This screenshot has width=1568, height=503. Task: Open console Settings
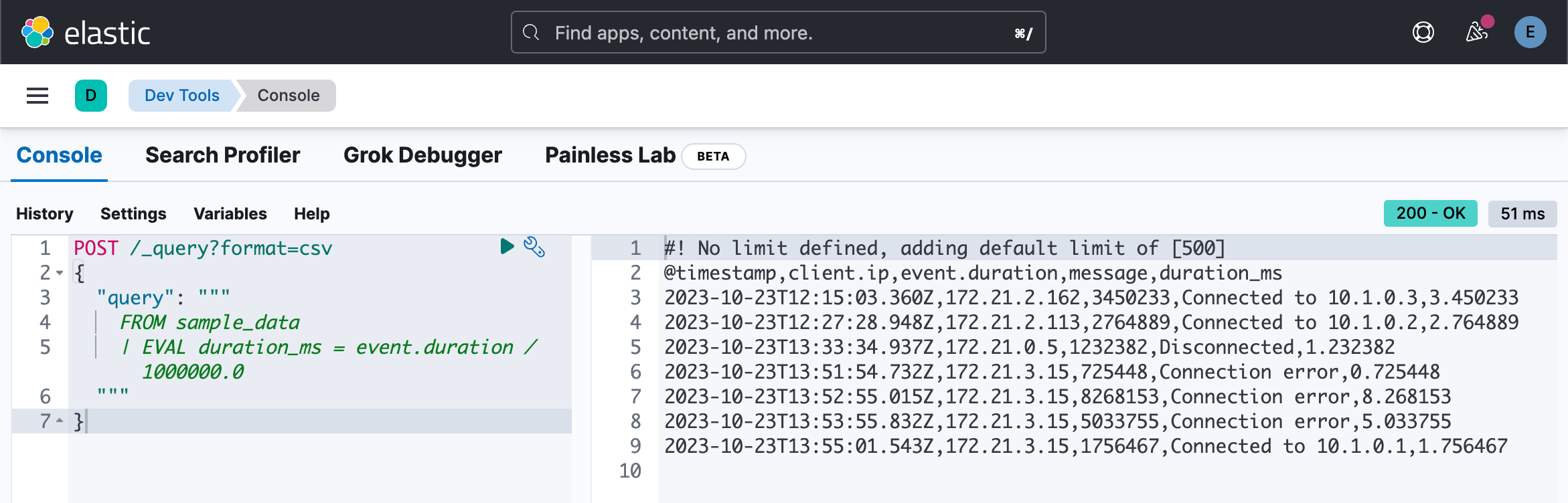[133, 214]
